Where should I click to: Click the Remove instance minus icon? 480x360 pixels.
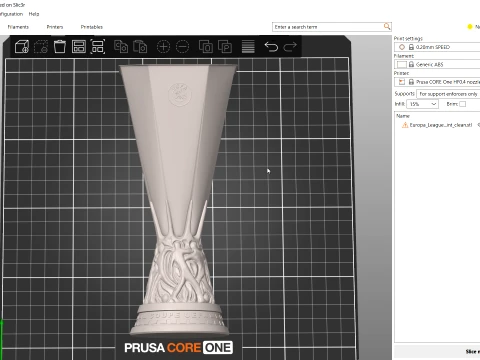(182, 47)
